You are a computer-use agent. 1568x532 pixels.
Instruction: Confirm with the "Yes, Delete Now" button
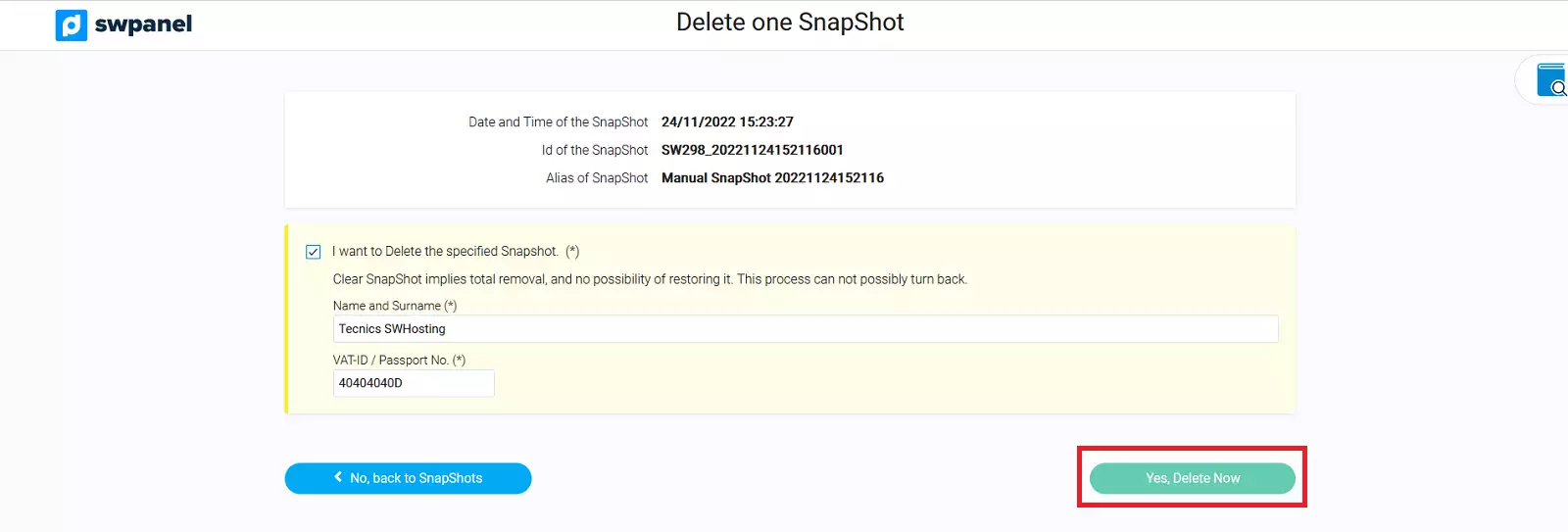coord(1192,478)
